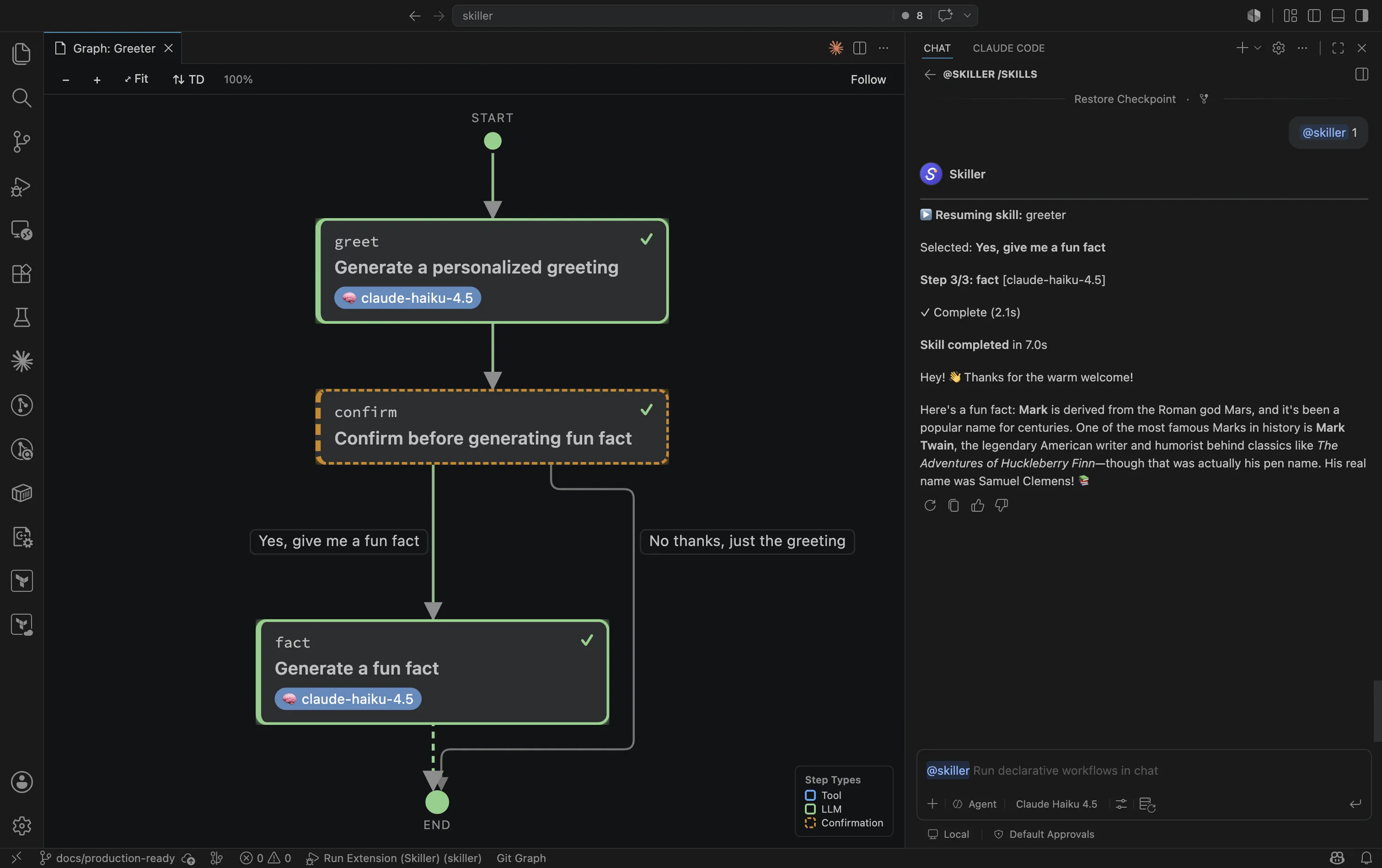Viewport: 1382px width, 868px height.
Task: Mark response as unhelpful thumbs down
Action: [x=1002, y=505]
